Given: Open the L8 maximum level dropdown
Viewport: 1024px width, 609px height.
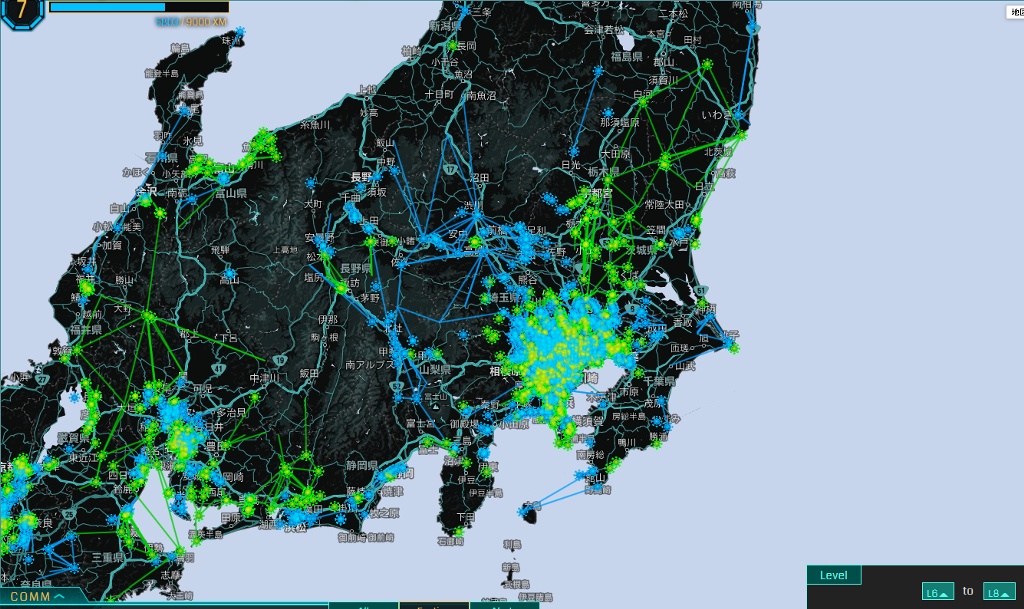Looking at the screenshot, I should coord(999,592).
